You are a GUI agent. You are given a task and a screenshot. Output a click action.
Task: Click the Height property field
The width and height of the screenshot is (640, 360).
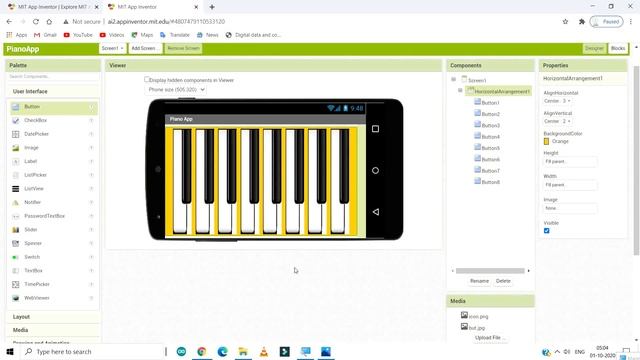point(570,162)
